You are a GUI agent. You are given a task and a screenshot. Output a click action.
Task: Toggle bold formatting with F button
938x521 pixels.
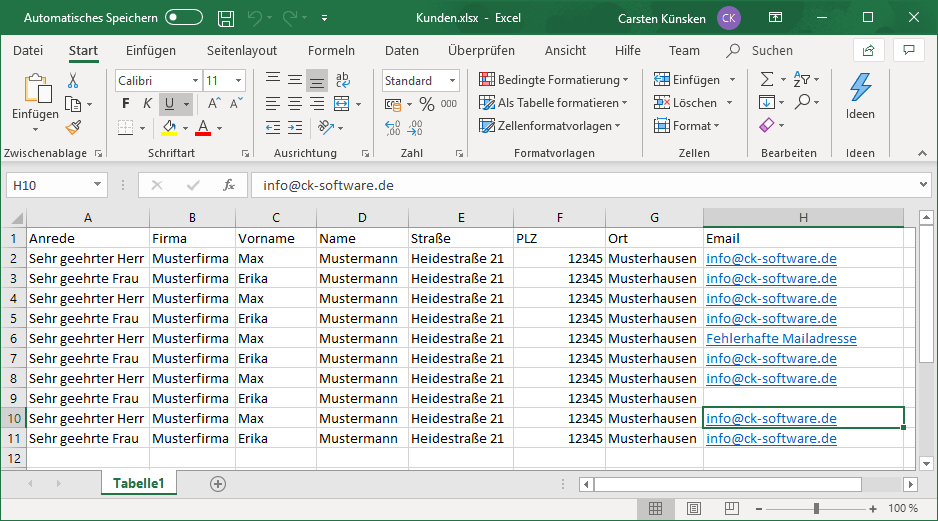pos(125,103)
